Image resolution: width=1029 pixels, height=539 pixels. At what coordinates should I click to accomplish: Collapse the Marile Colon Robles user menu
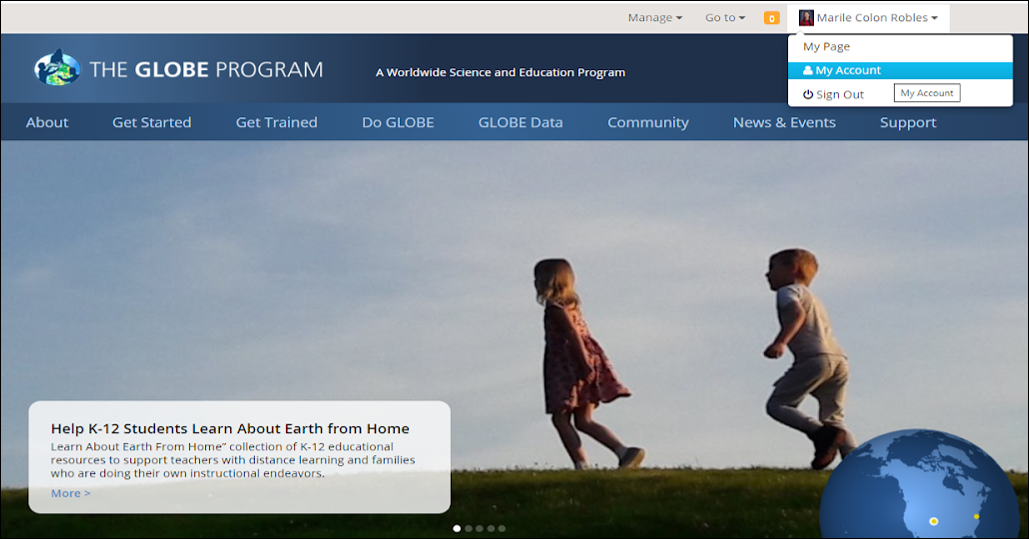tap(868, 18)
